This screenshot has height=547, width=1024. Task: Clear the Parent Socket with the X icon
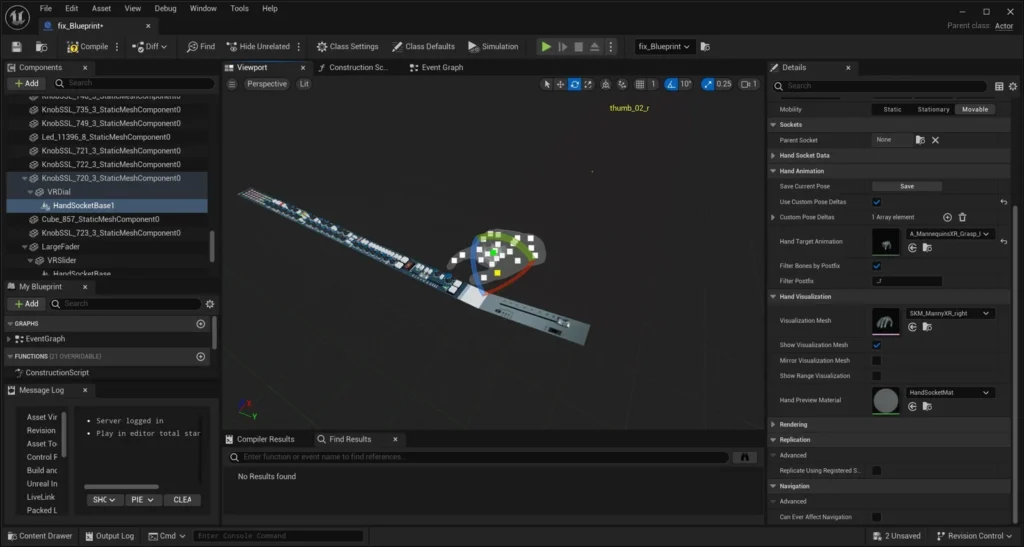pos(935,140)
